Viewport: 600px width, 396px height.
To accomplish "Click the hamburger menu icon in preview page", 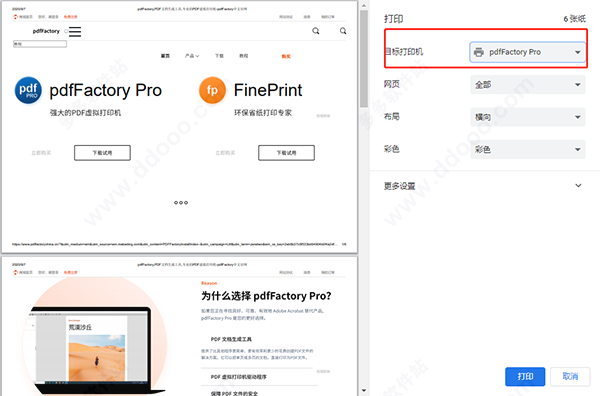I will [75, 31].
